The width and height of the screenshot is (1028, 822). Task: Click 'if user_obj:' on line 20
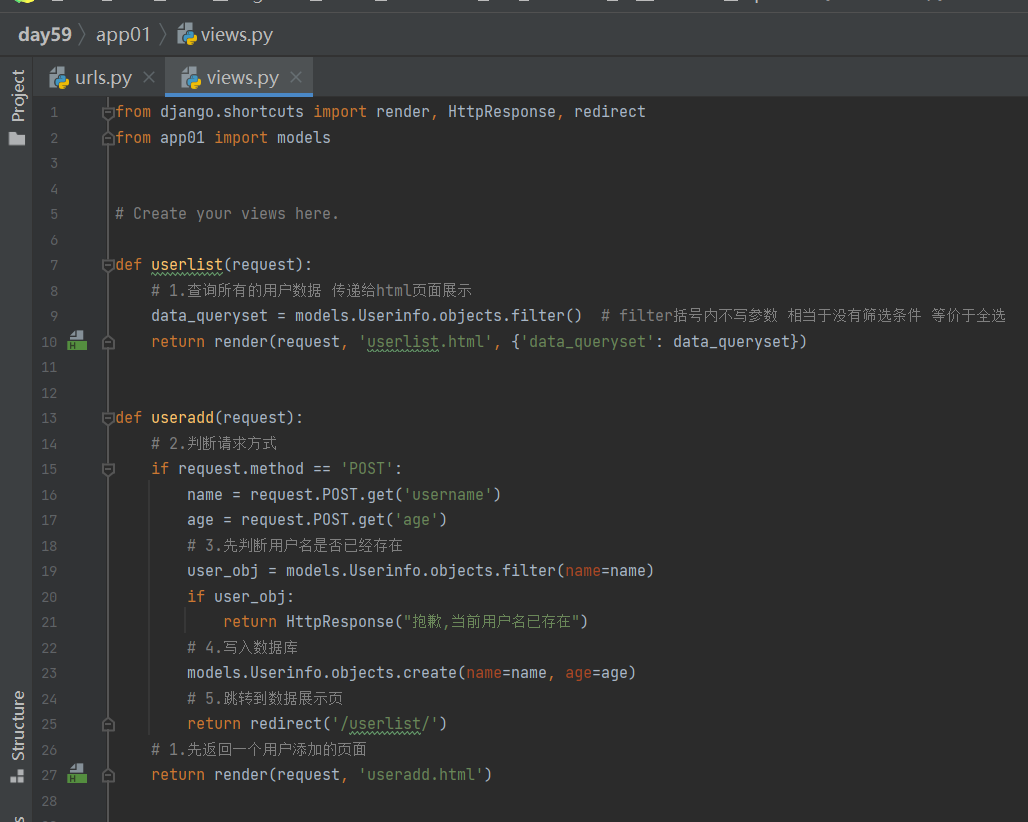(x=241, y=597)
